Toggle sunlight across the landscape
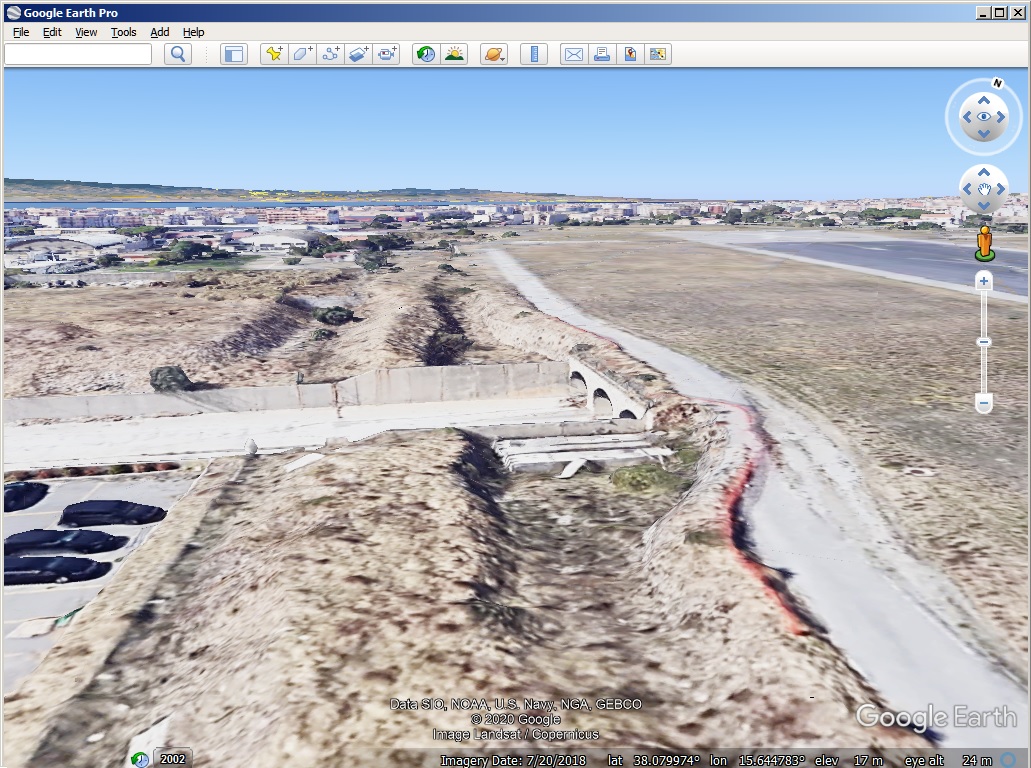This screenshot has width=1031, height=768. (x=454, y=54)
